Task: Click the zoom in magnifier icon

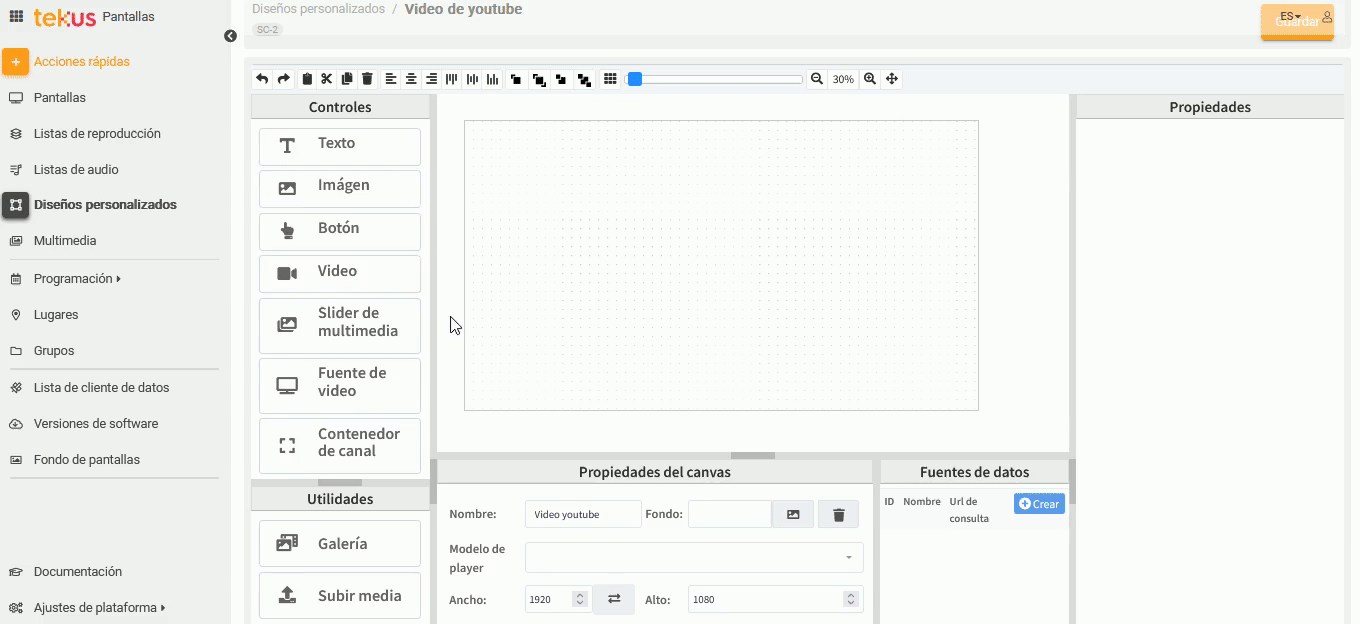Action: click(870, 79)
